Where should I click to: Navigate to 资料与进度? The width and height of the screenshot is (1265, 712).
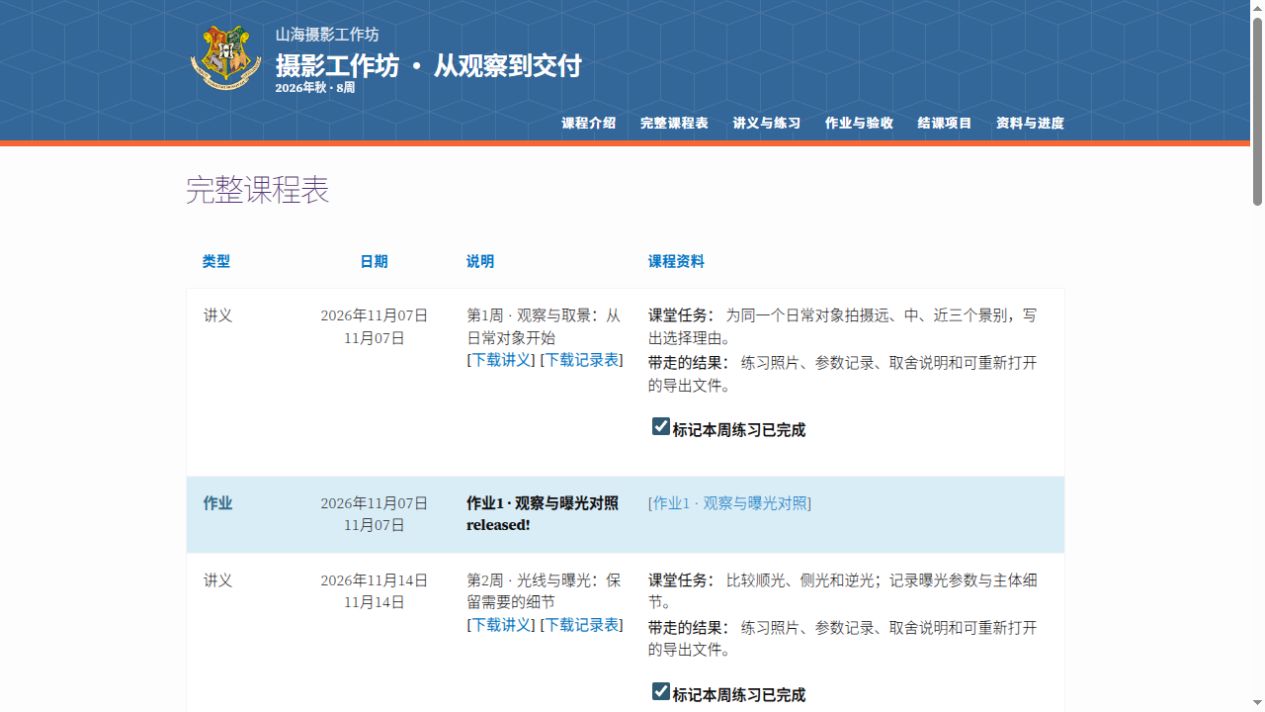point(1030,123)
